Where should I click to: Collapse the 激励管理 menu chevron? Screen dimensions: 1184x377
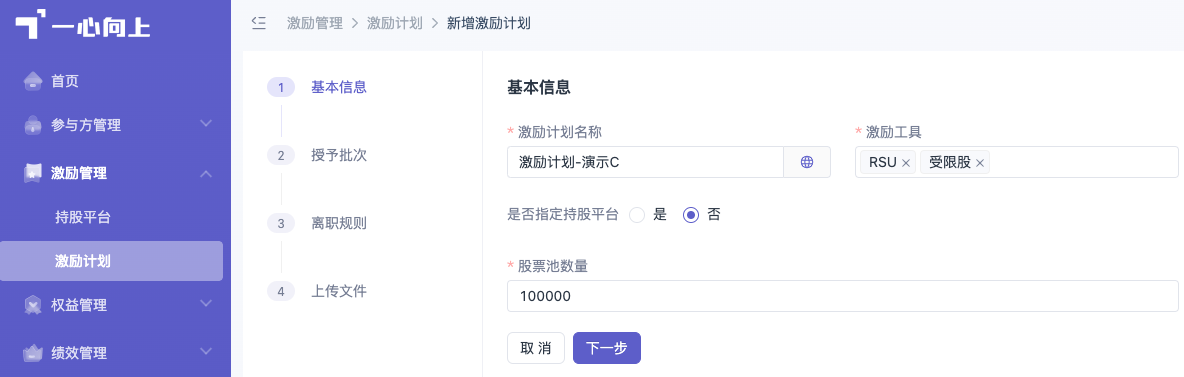207,173
